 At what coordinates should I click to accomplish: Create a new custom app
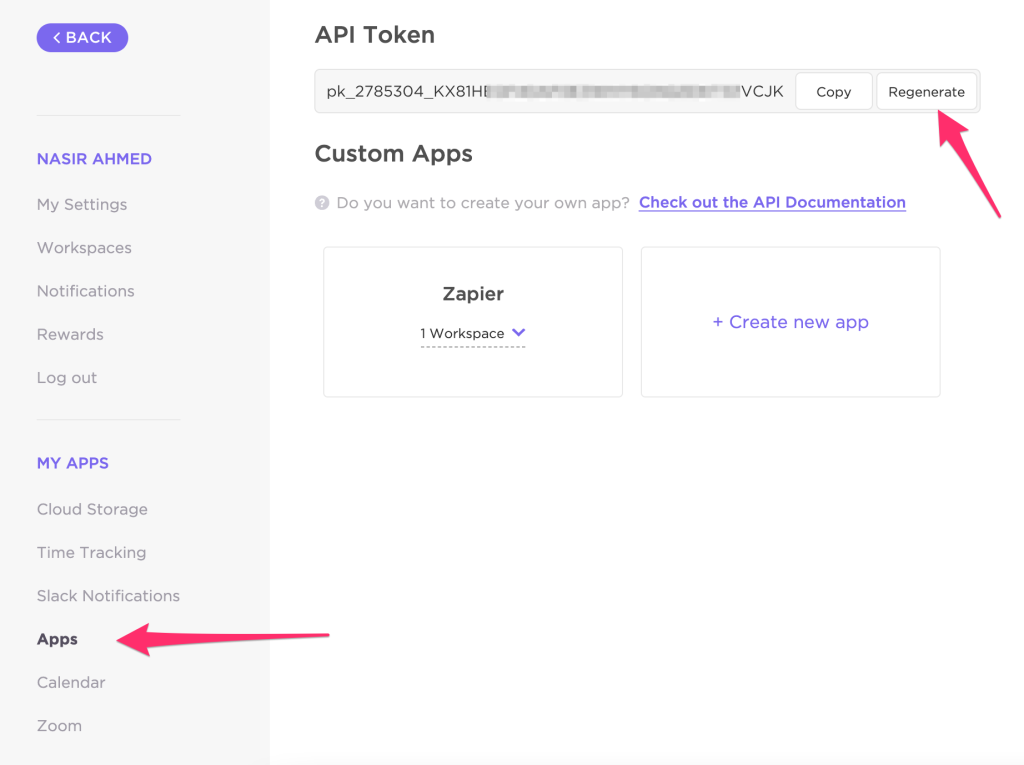[x=790, y=322]
